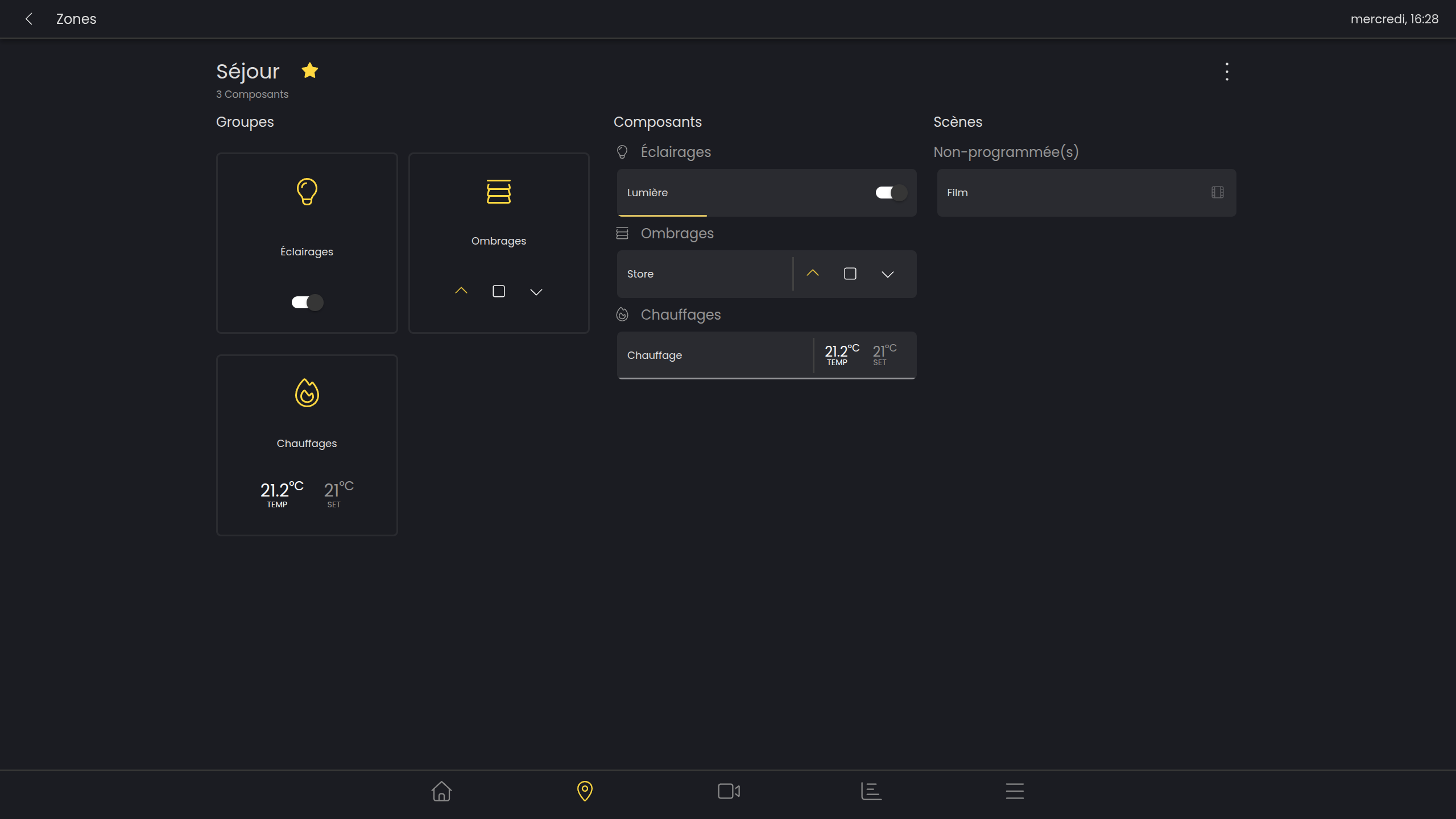1456x819 pixels.
Task: Select the zones location pin tab
Action: (585, 791)
